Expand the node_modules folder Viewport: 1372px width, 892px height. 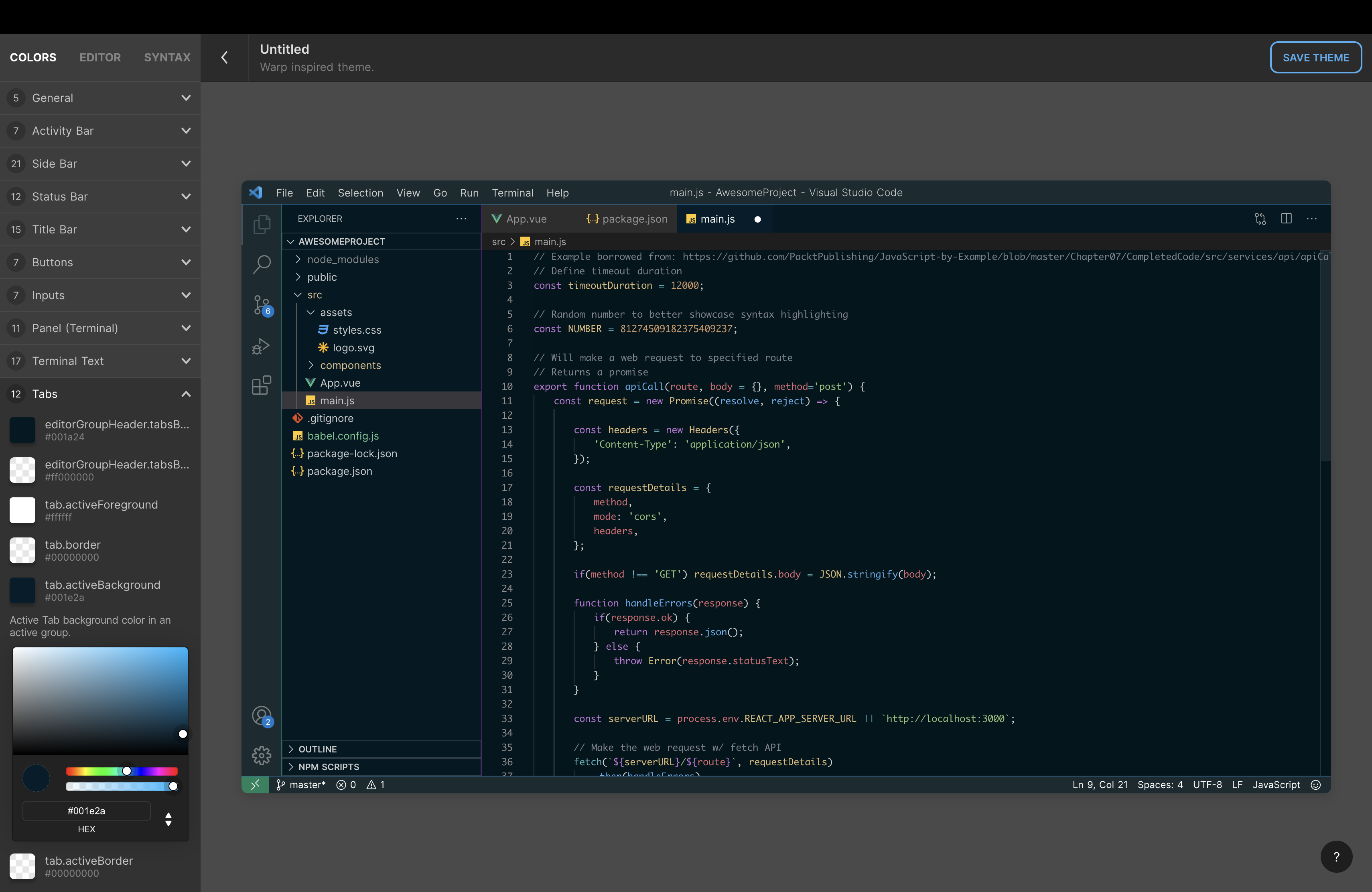tap(343, 259)
